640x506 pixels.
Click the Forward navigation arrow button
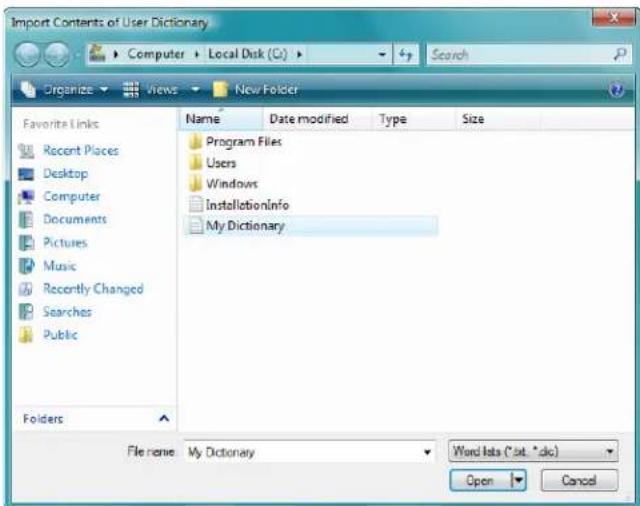57,54
